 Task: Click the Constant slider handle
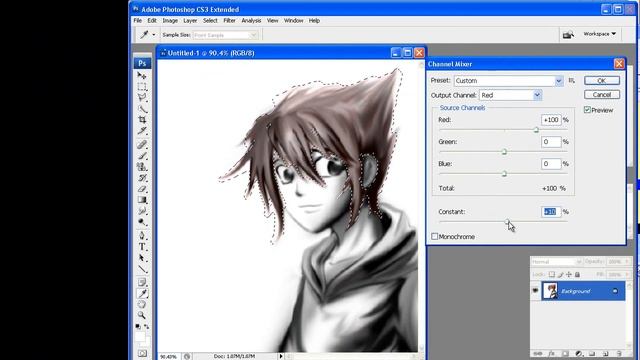pos(507,222)
